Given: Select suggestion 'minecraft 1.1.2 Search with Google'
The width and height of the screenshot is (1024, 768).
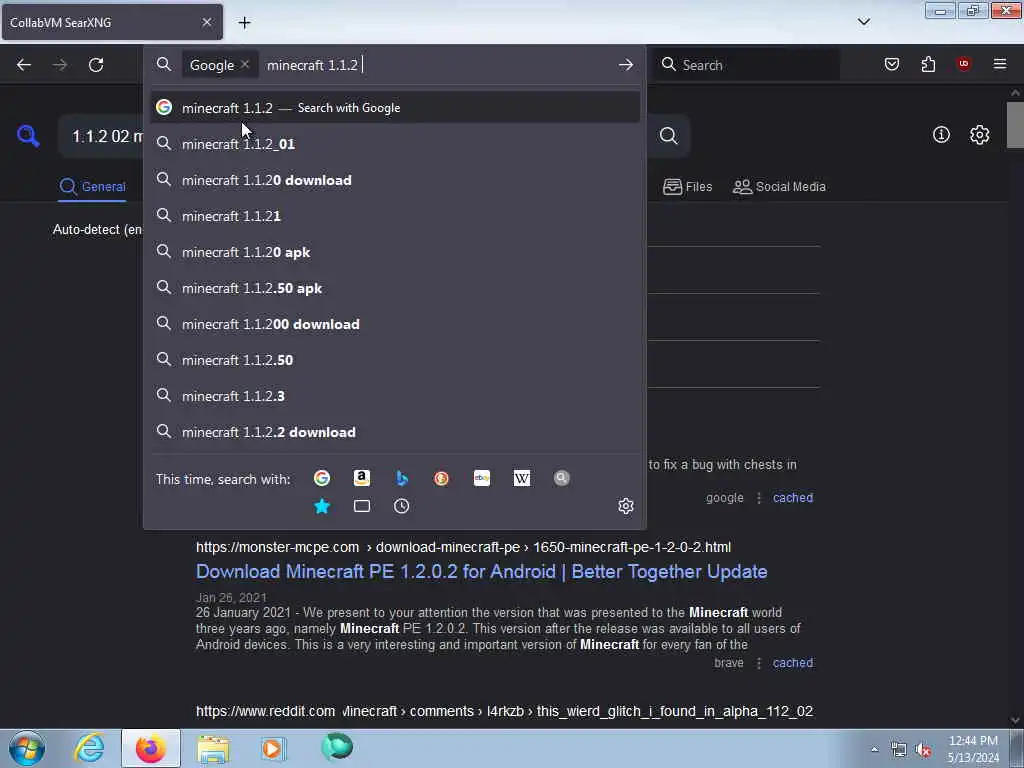Looking at the screenshot, I should coord(395,108).
